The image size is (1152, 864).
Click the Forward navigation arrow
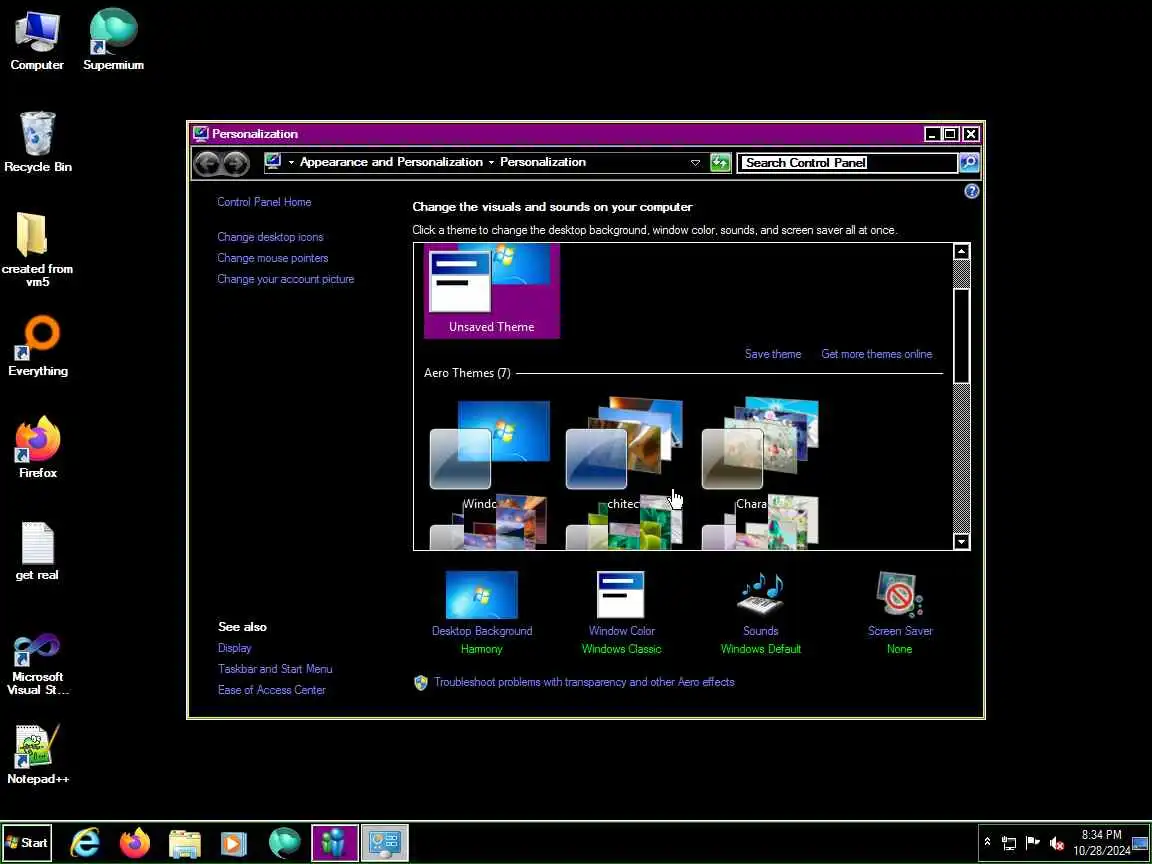point(236,163)
